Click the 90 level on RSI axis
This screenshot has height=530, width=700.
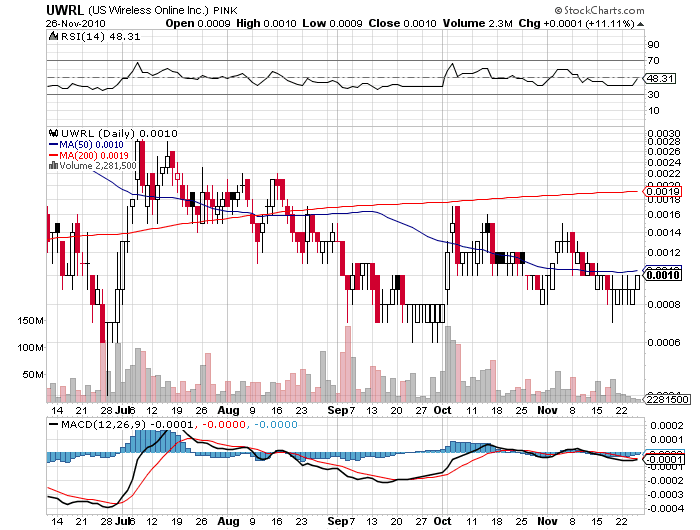(x=654, y=44)
